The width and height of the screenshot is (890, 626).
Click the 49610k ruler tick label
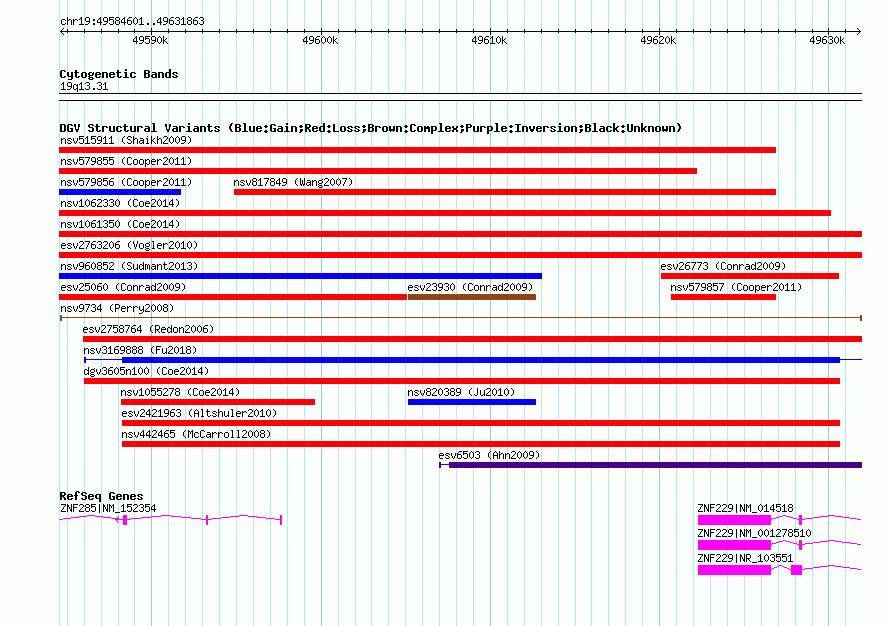click(489, 40)
